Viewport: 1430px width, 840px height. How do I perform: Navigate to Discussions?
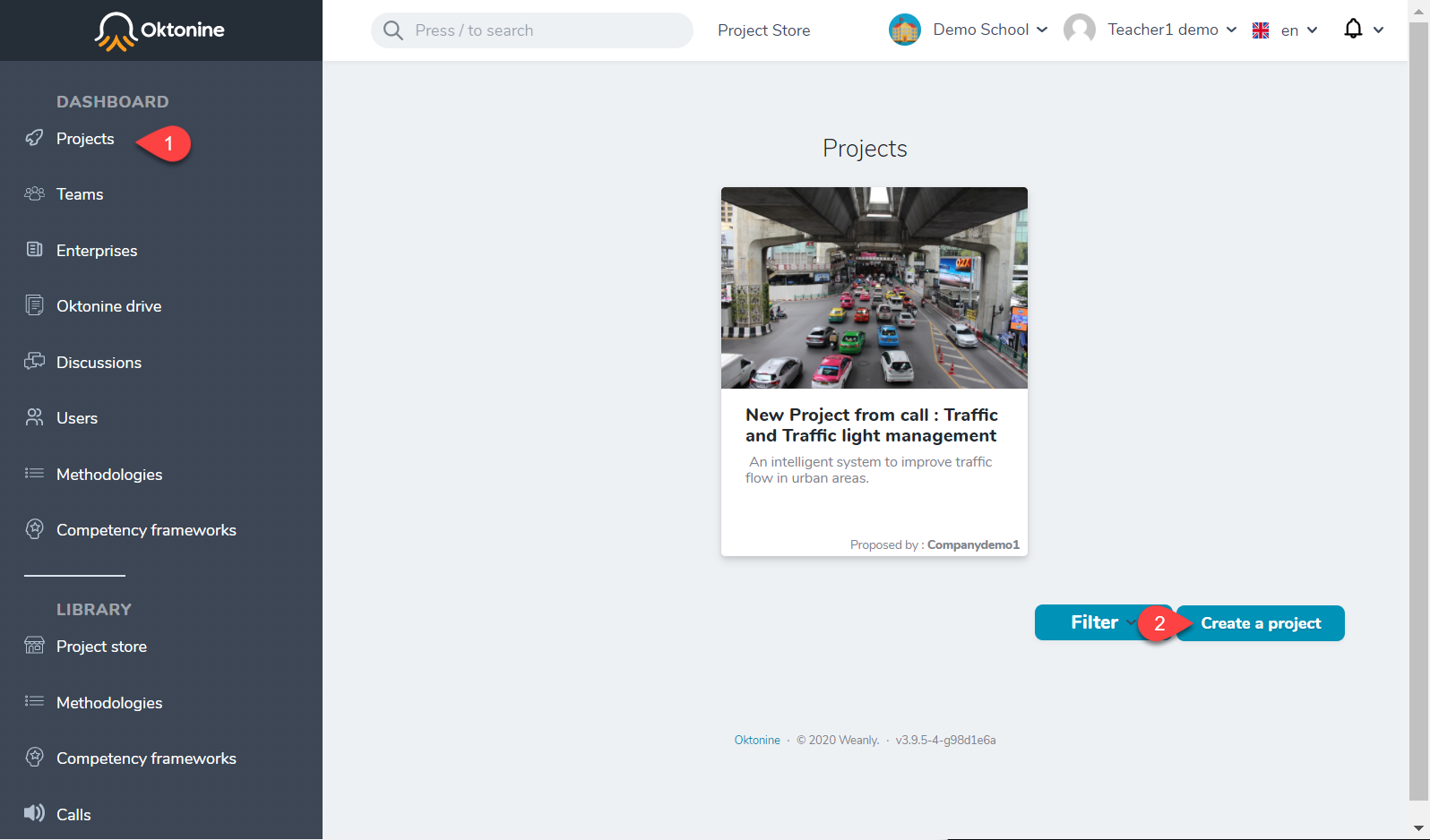(99, 363)
